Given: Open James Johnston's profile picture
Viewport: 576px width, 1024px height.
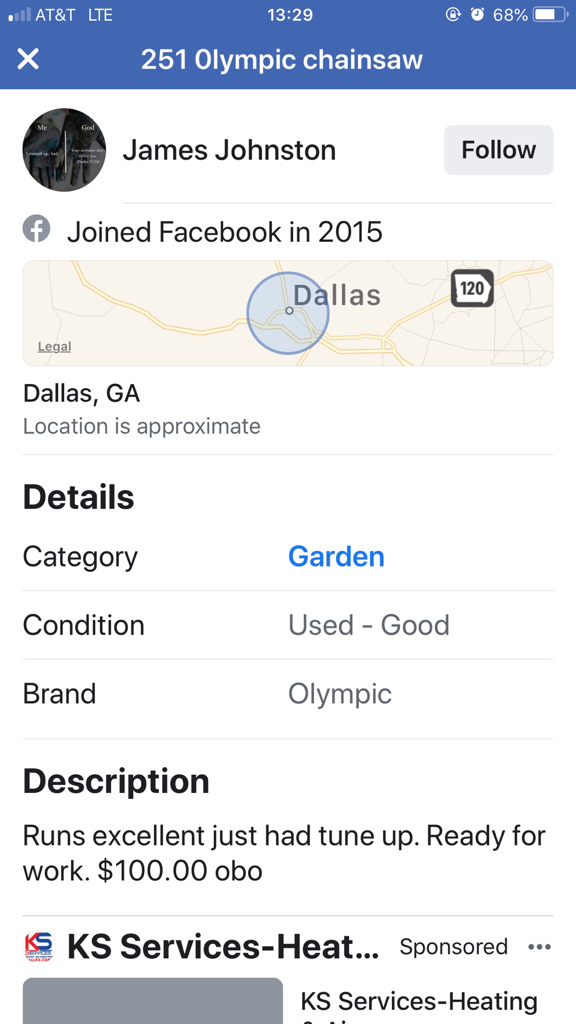Looking at the screenshot, I should tap(64, 150).
